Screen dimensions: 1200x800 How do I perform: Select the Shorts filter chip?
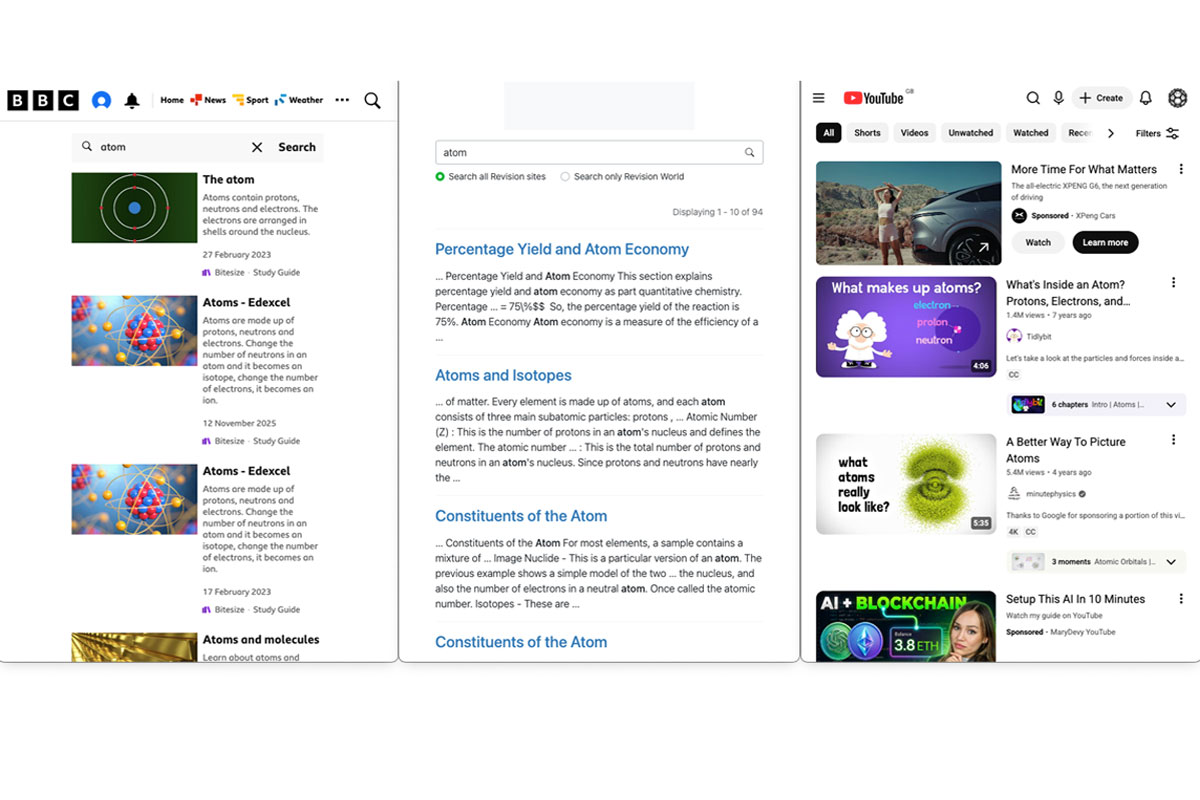pos(867,133)
